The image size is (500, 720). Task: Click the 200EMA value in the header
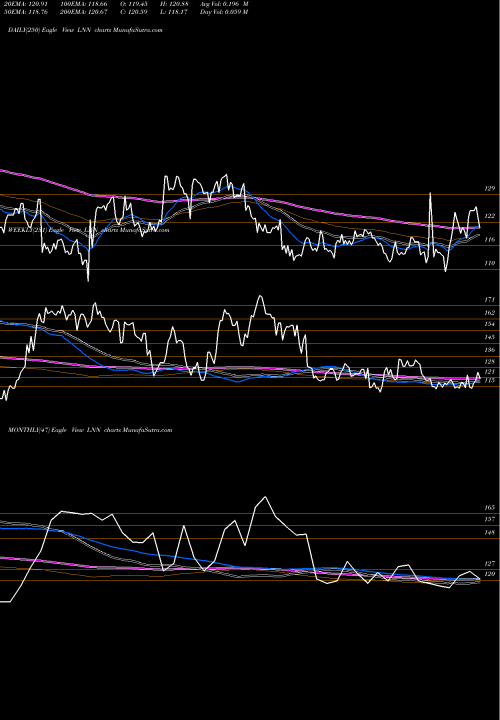(96, 12)
